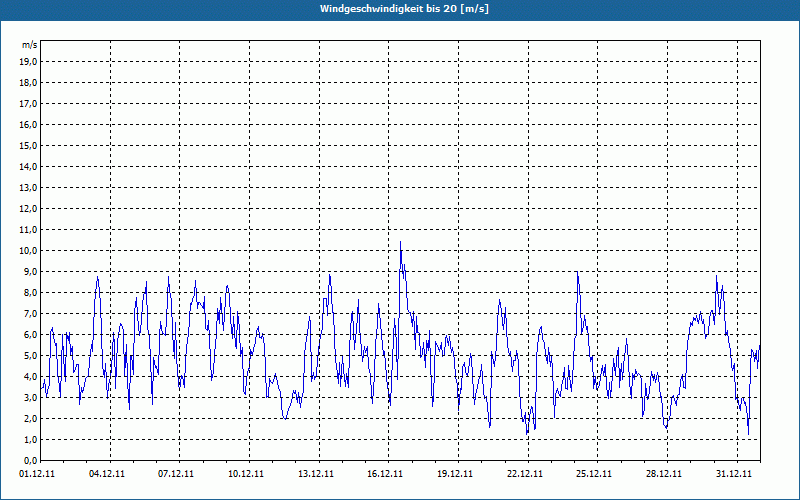This screenshot has height=500, width=800.
Task: Click the y-axis value 2,0
Action: click(x=31, y=418)
